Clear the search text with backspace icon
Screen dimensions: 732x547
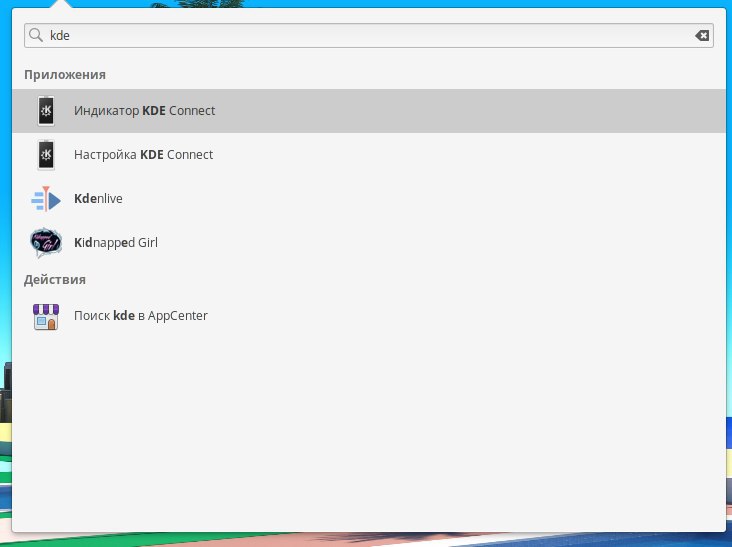click(x=702, y=35)
